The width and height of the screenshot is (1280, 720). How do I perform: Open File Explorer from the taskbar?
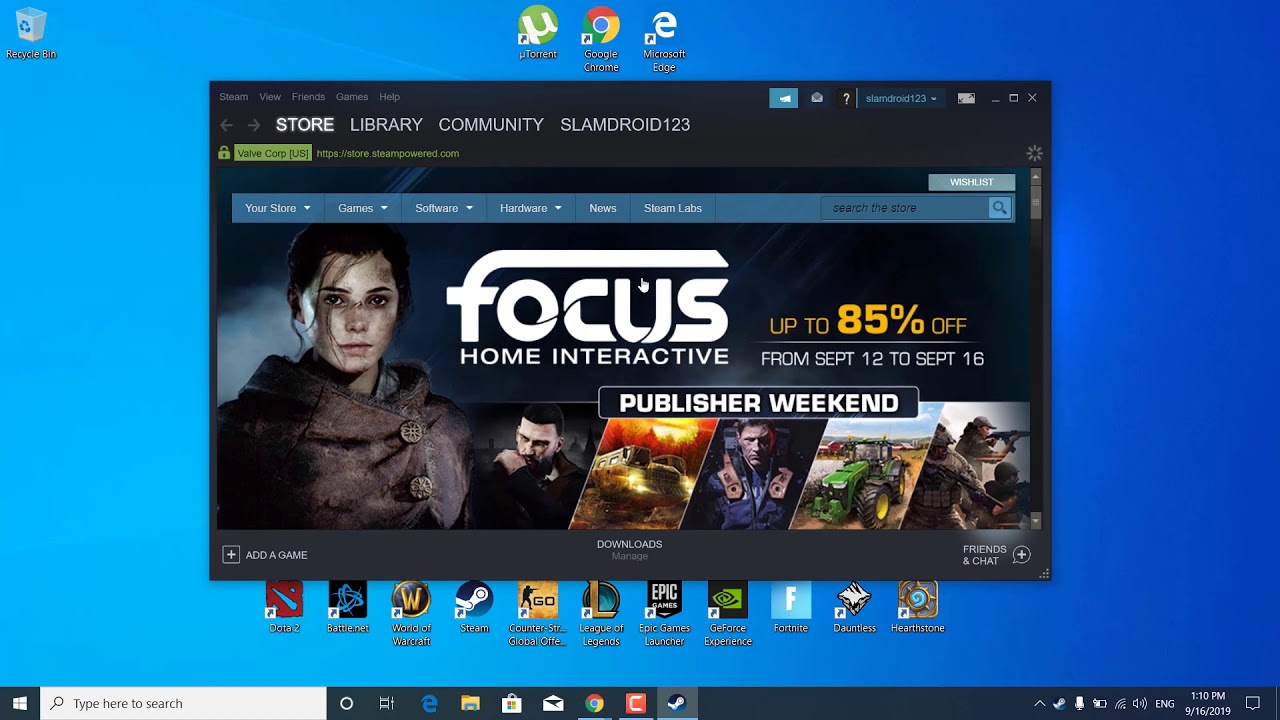pos(470,703)
